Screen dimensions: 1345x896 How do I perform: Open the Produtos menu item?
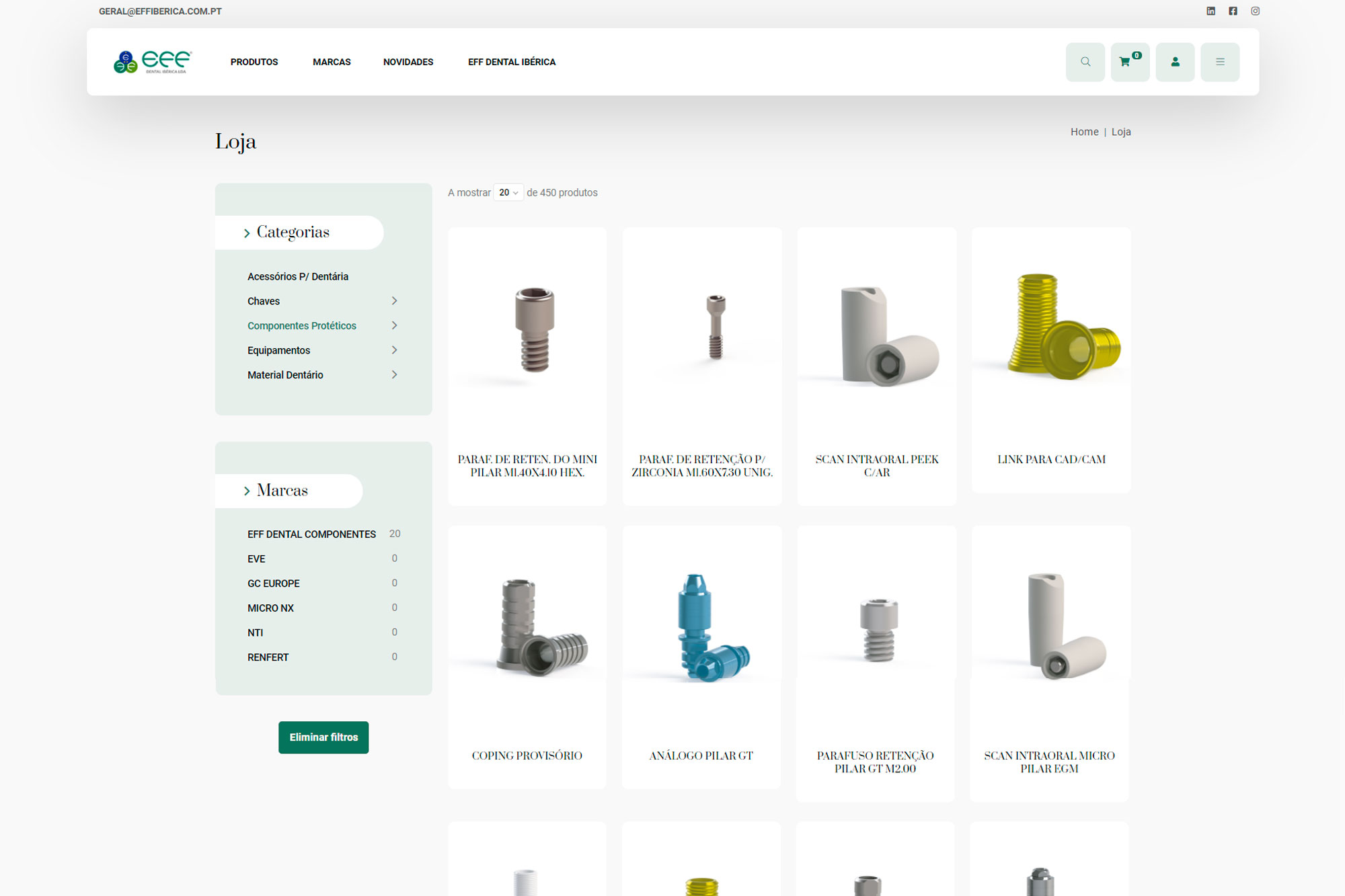click(254, 62)
